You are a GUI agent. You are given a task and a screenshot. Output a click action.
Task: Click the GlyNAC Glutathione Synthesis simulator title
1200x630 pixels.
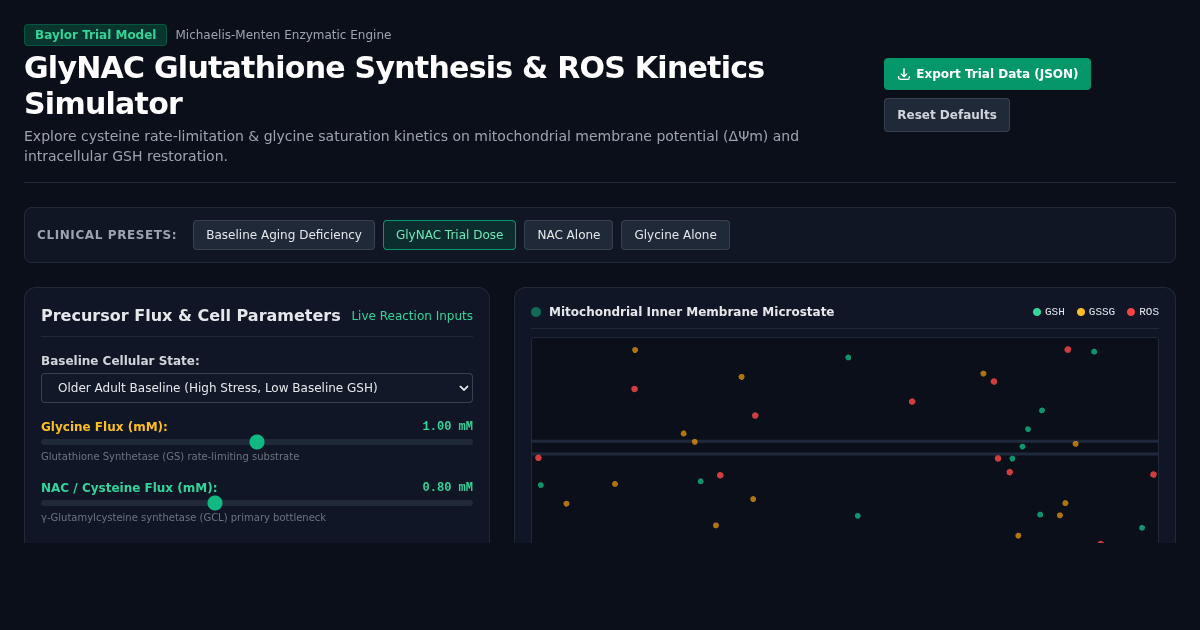tap(394, 86)
